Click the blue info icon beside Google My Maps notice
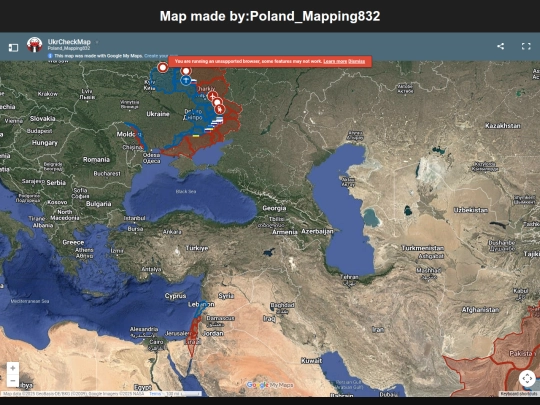Image resolution: width=540 pixels, height=405 pixels. pyautogui.click(x=50, y=56)
